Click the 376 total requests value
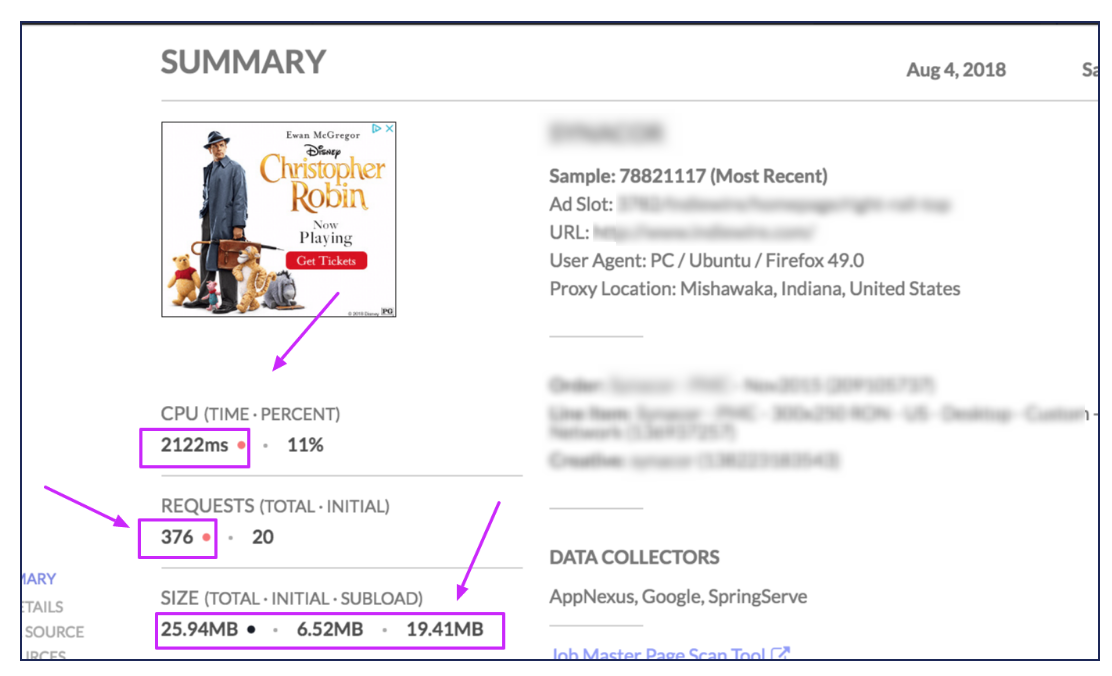1112x676 pixels. pyautogui.click(x=177, y=537)
